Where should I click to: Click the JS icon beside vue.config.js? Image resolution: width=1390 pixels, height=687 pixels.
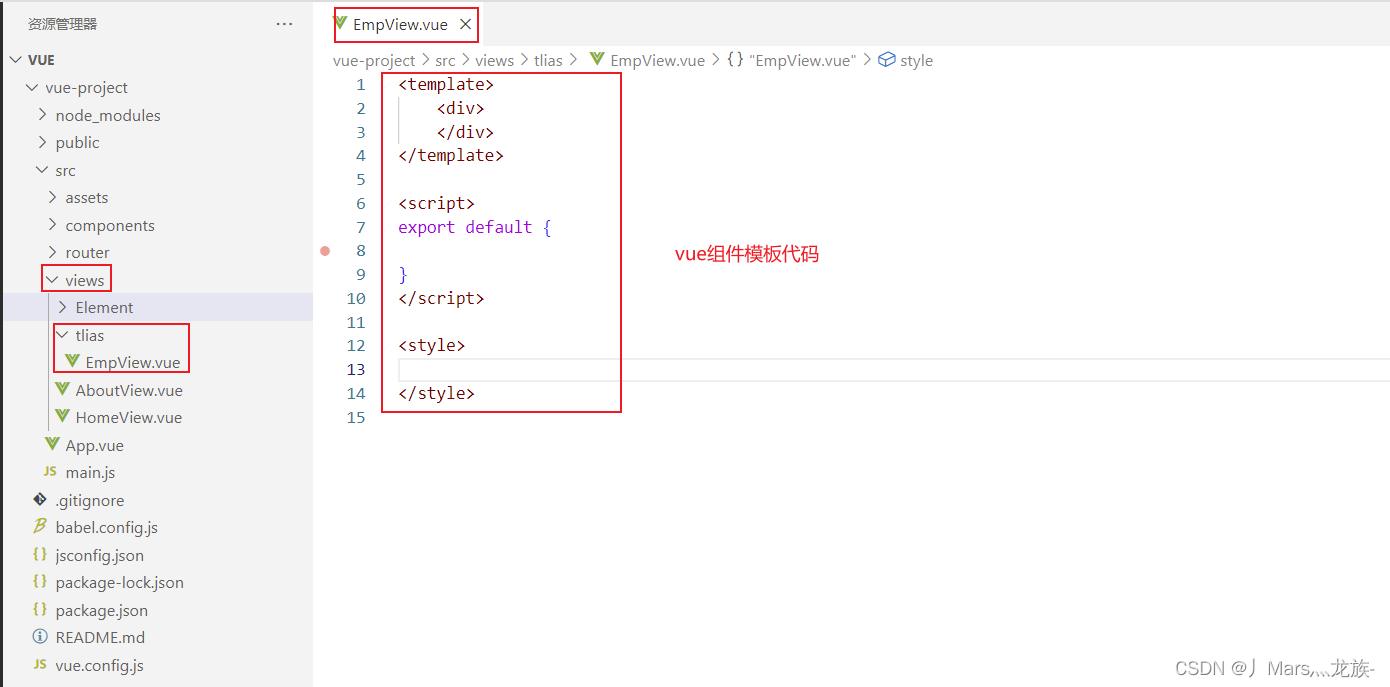[40, 665]
